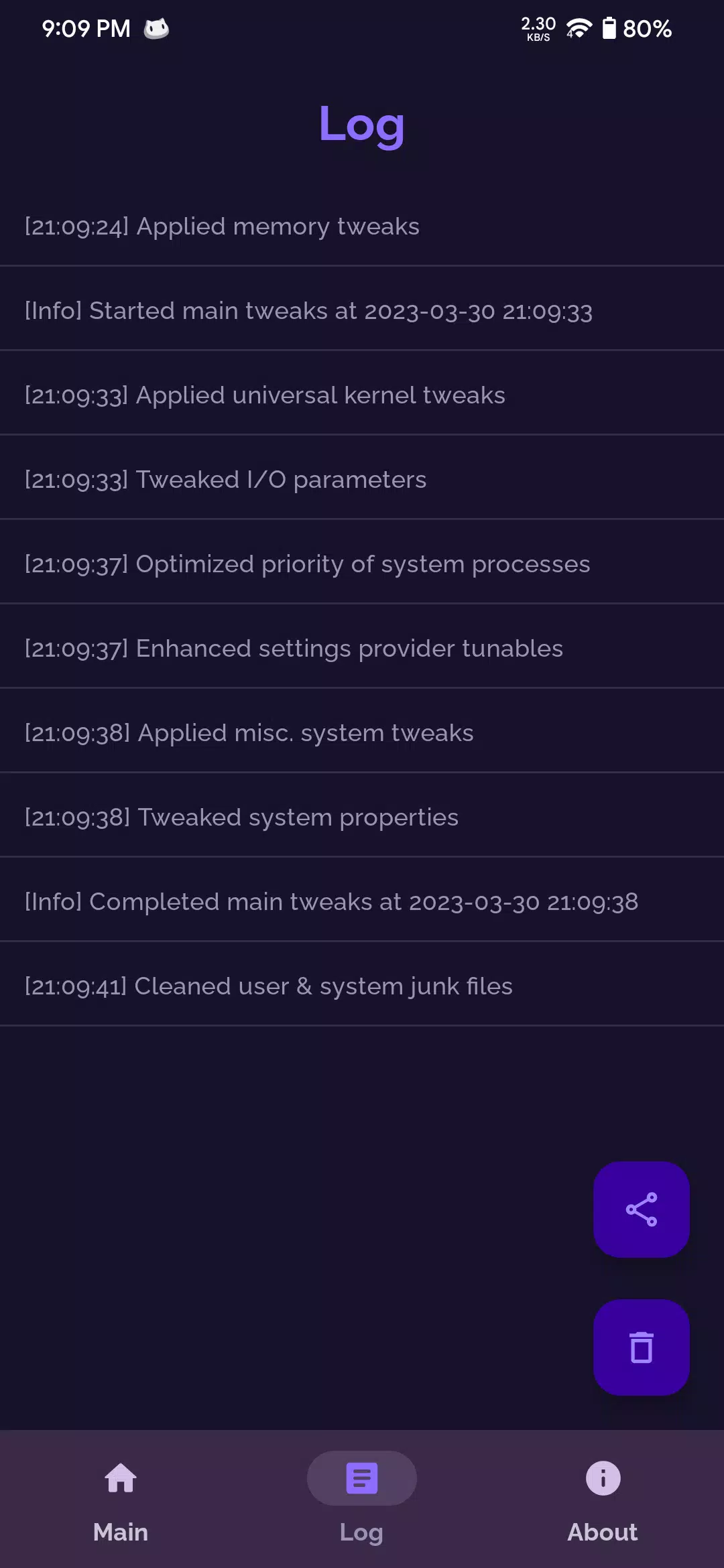724x1568 pixels.
Task: Tap the Tweaked I/O parameters entry
Action: click(x=362, y=480)
